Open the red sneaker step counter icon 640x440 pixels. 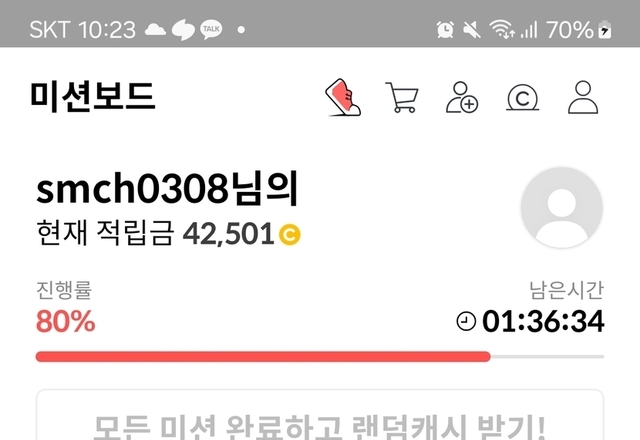[x=343, y=98]
